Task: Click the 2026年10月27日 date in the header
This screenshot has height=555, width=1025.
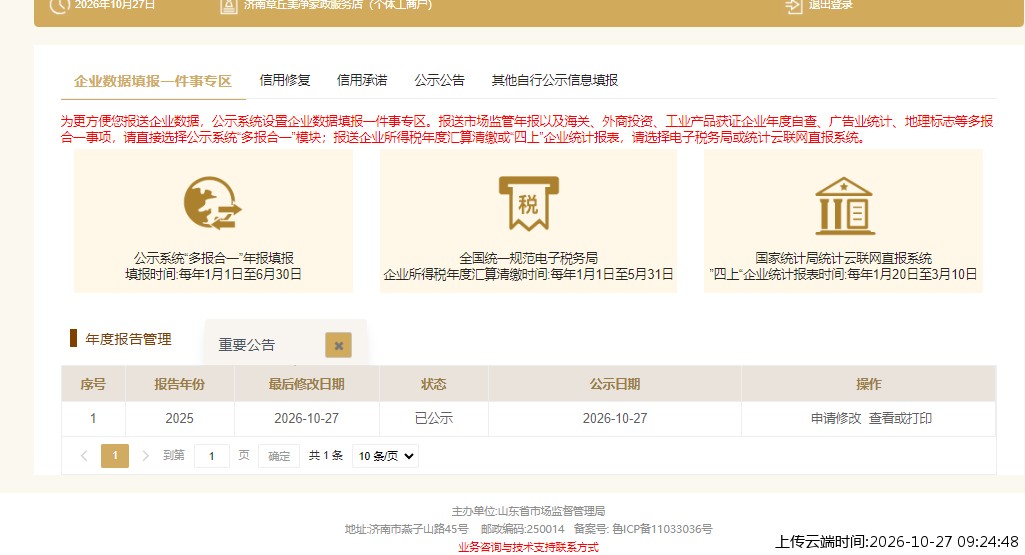Action: coord(115,5)
